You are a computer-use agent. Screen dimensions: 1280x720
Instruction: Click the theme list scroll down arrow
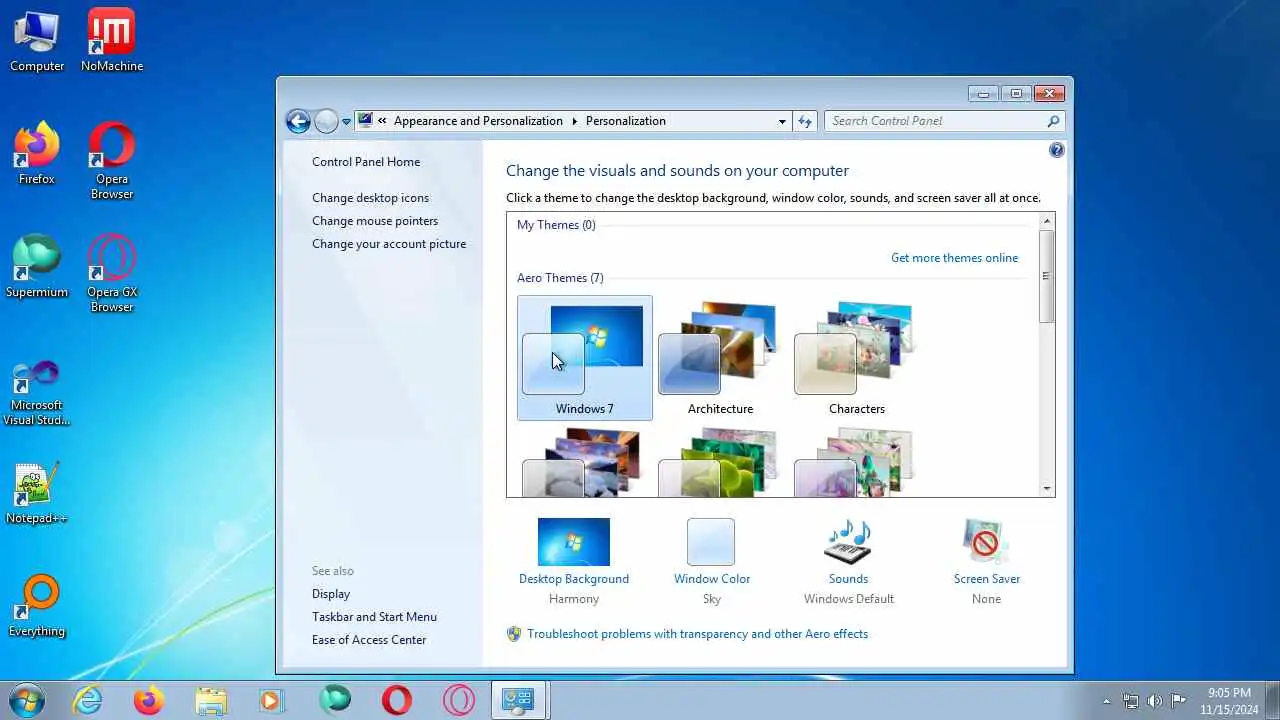(1047, 489)
